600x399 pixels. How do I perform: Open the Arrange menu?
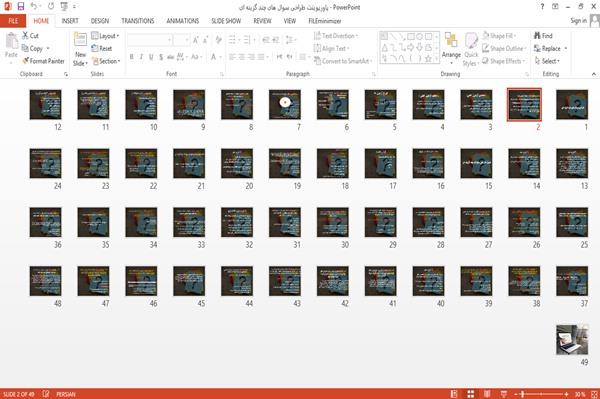(451, 48)
